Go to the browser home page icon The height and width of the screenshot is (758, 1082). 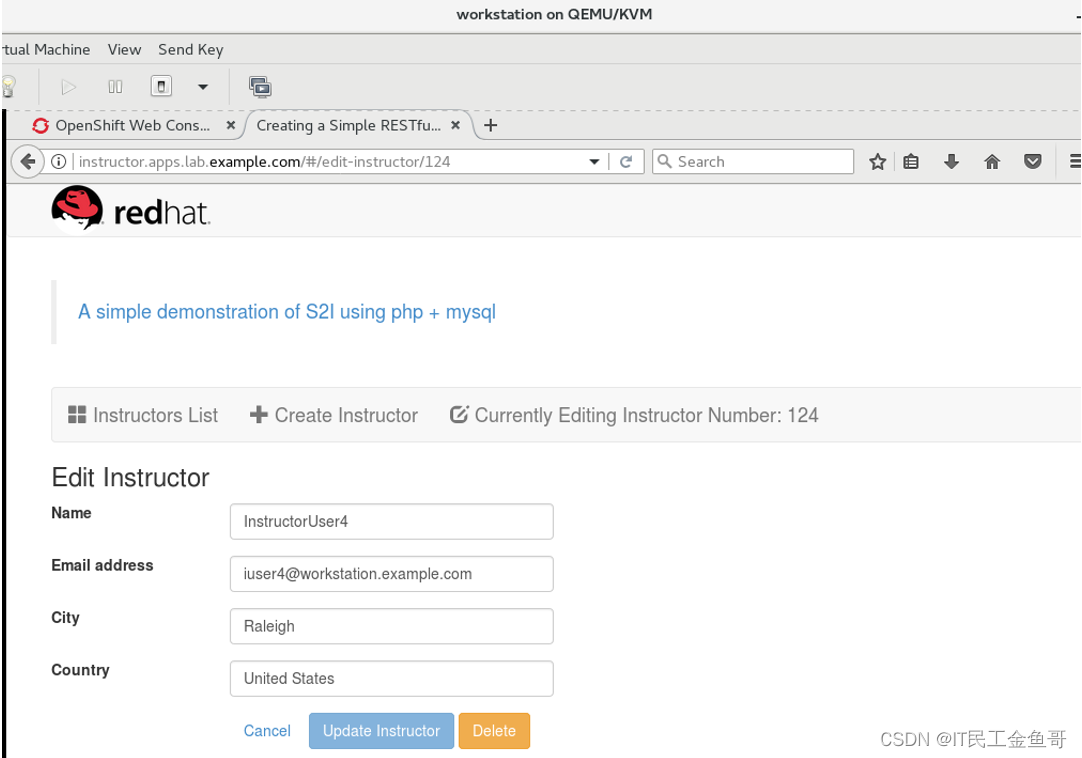point(992,162)
